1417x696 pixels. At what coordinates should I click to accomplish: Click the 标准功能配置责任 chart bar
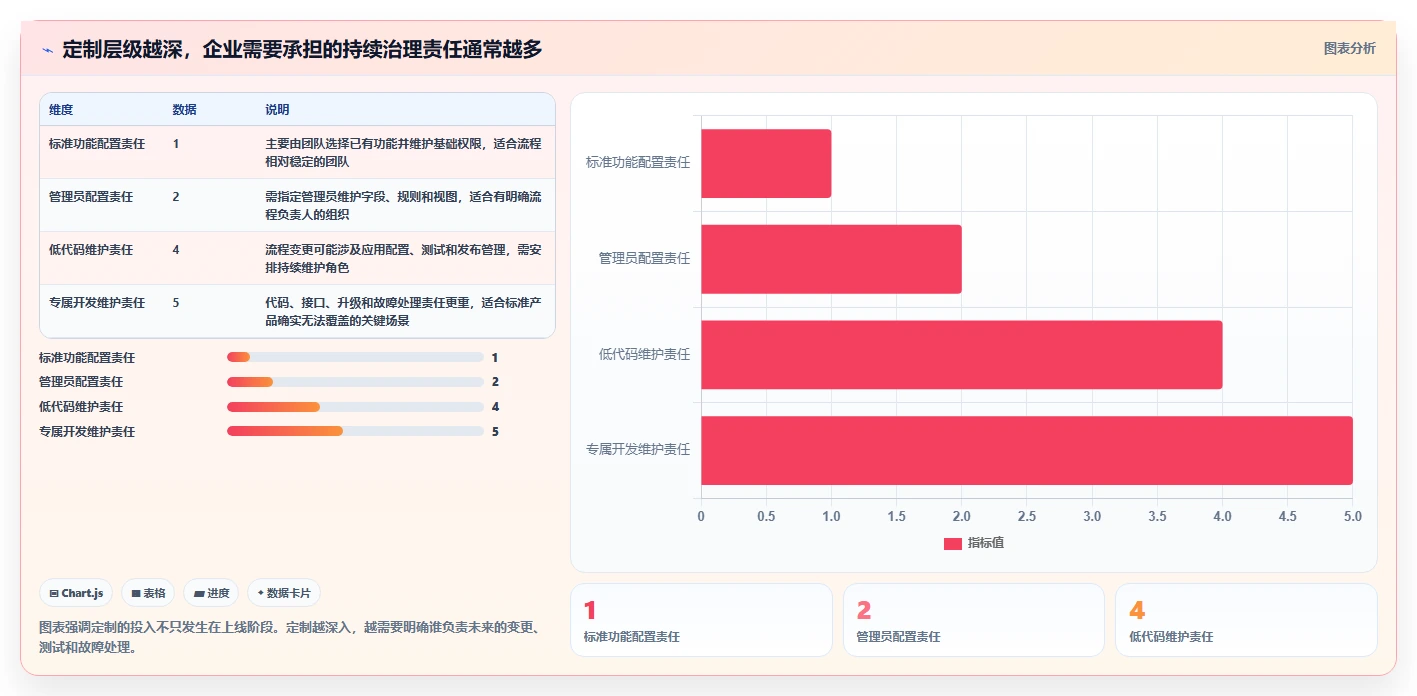point(766,163)
